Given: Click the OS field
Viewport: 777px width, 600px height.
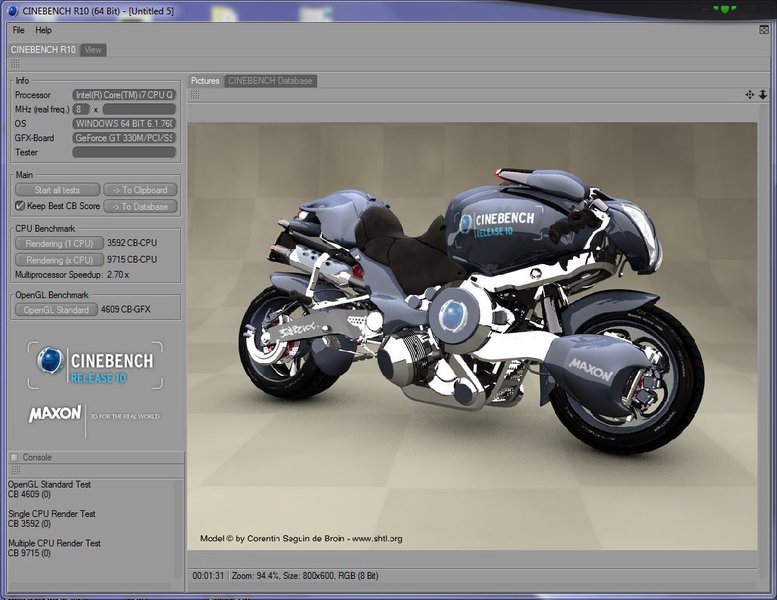Looking at the screenshot, I should pos(124,123).
